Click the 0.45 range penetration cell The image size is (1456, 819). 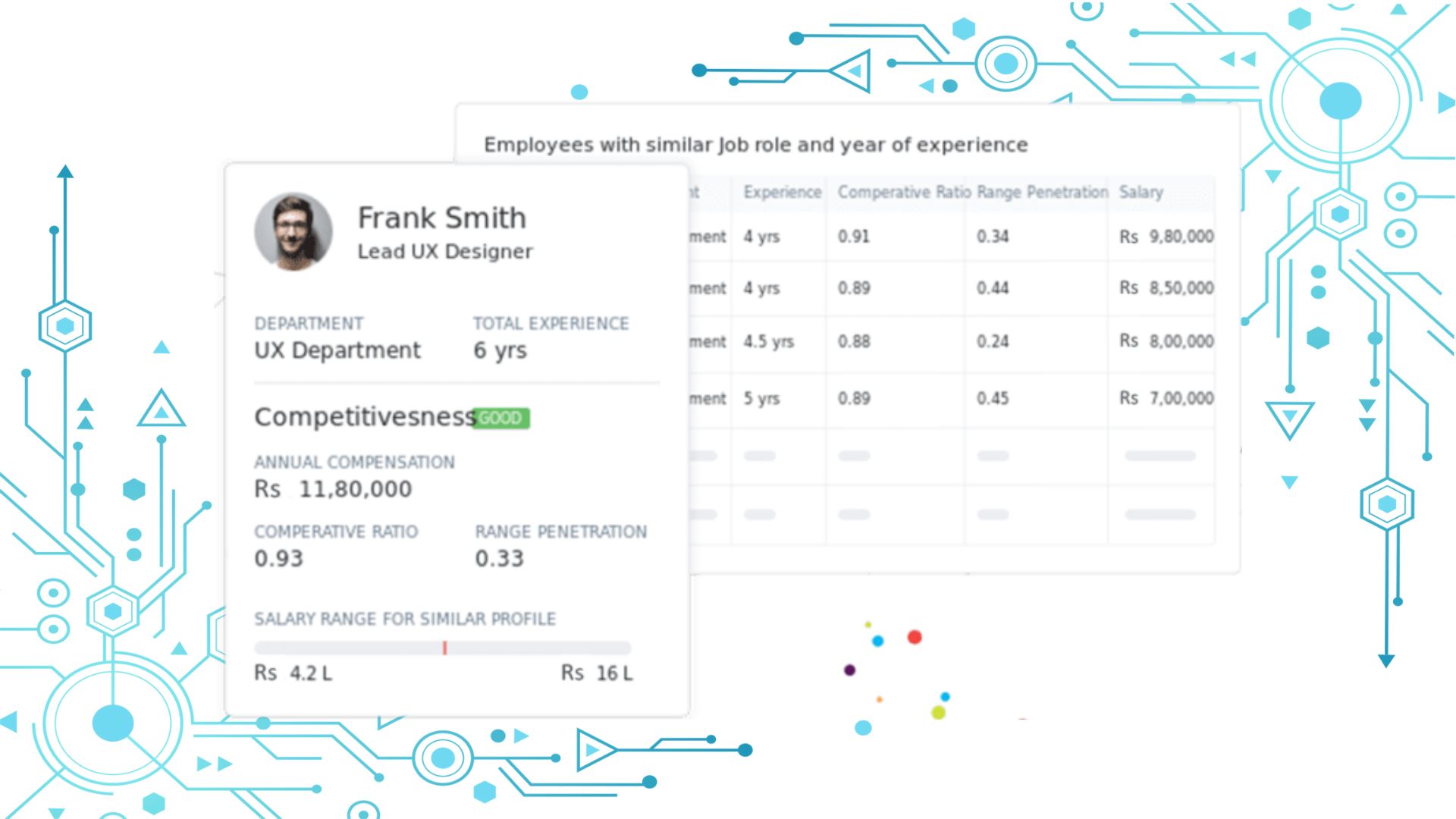[993, 398]
